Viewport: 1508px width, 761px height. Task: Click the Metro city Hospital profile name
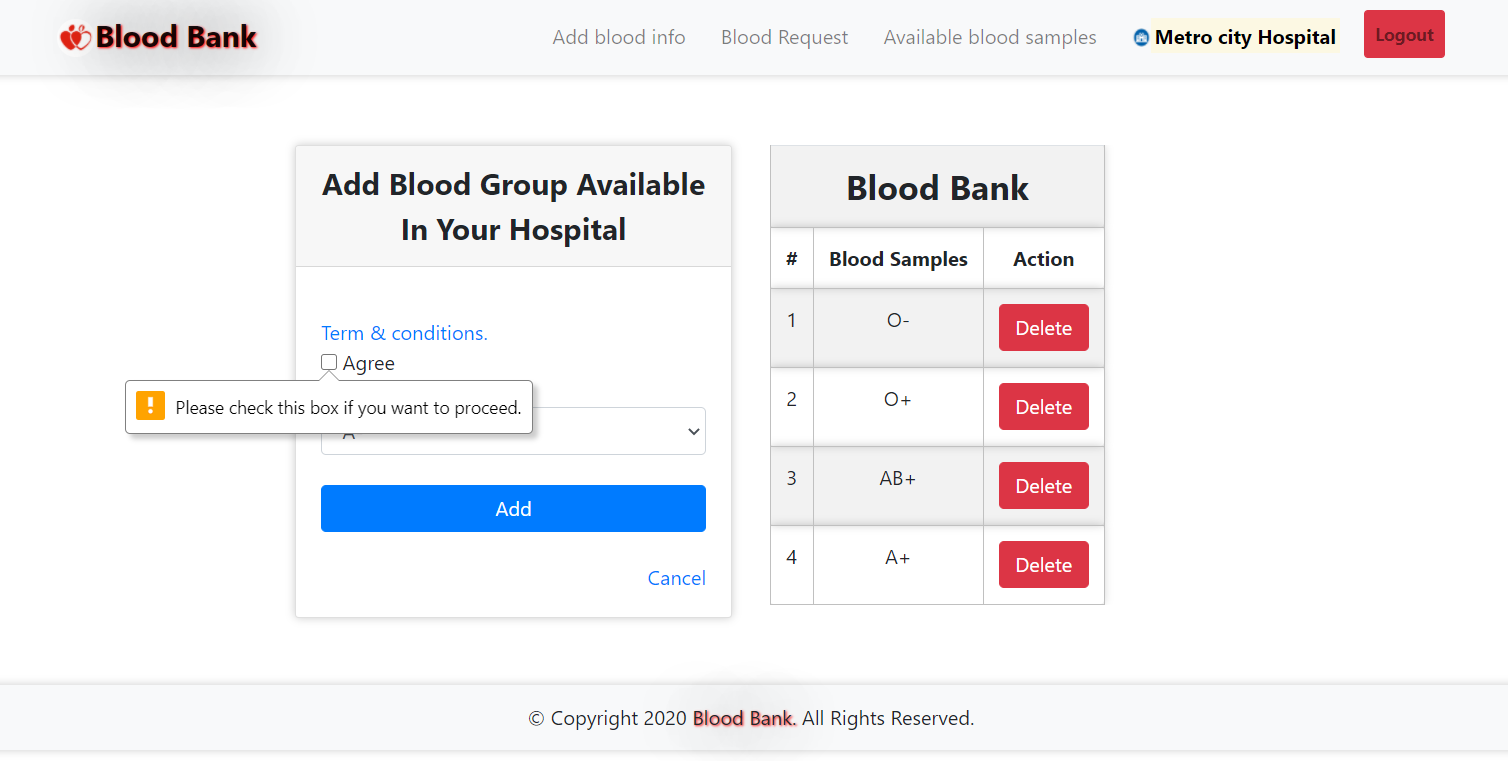(1245, 38)
